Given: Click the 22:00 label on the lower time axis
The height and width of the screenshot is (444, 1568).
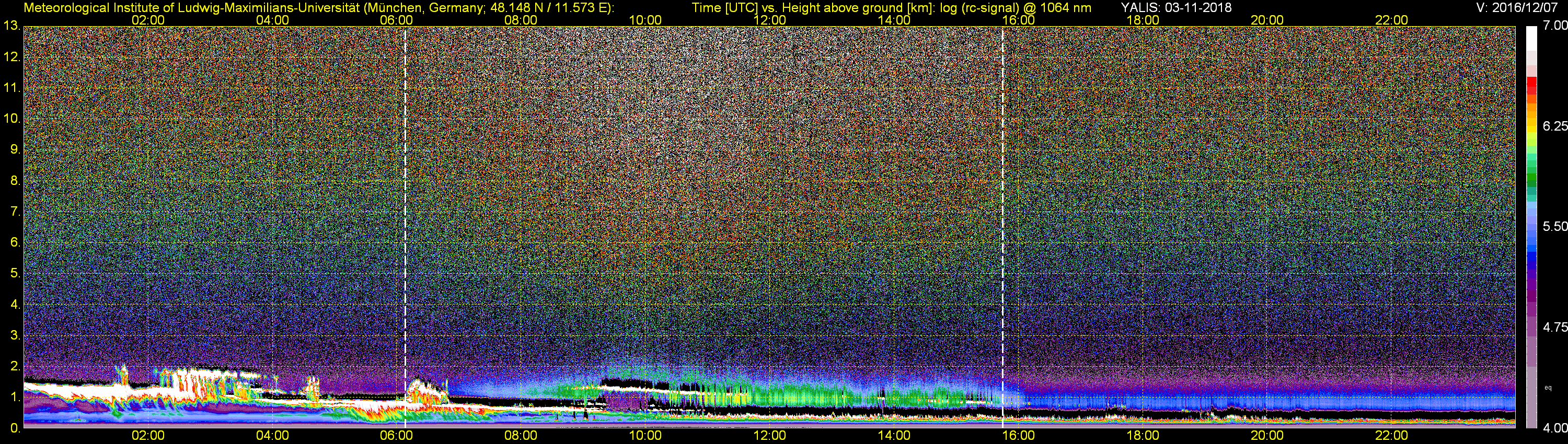Looking at the screenshot, I should [x=1391, y=436].
